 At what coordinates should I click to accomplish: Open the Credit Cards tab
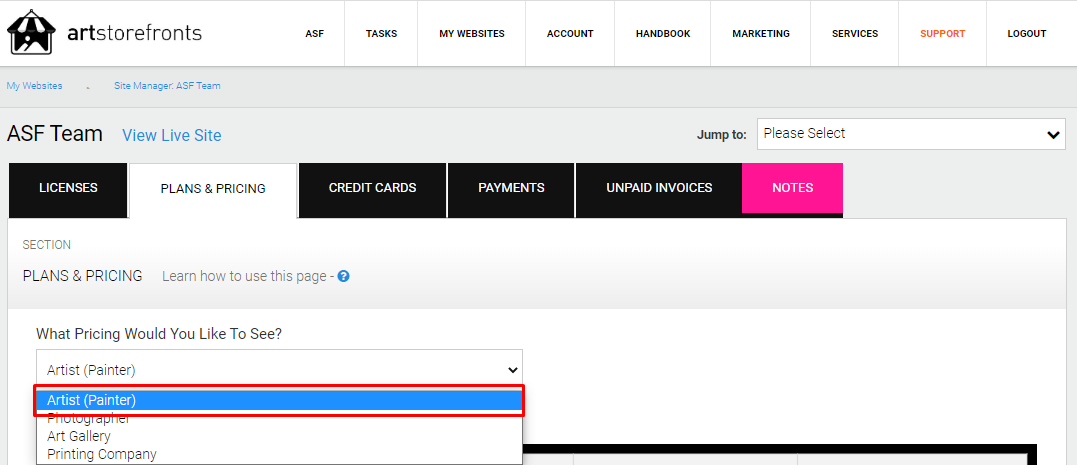(372, 188)
